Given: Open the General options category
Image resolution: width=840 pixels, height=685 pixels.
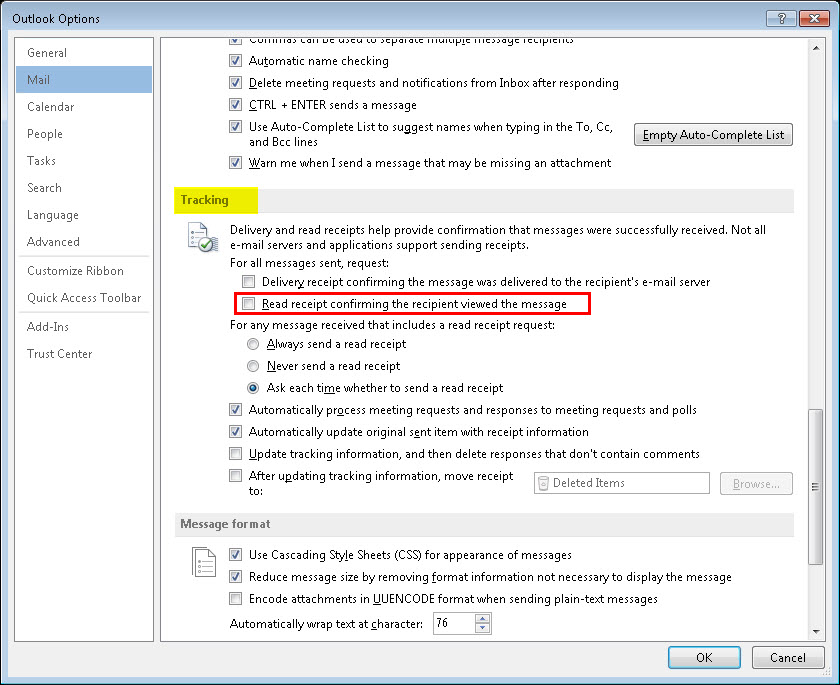Looking at the screenshot, I should coord(84,52).
